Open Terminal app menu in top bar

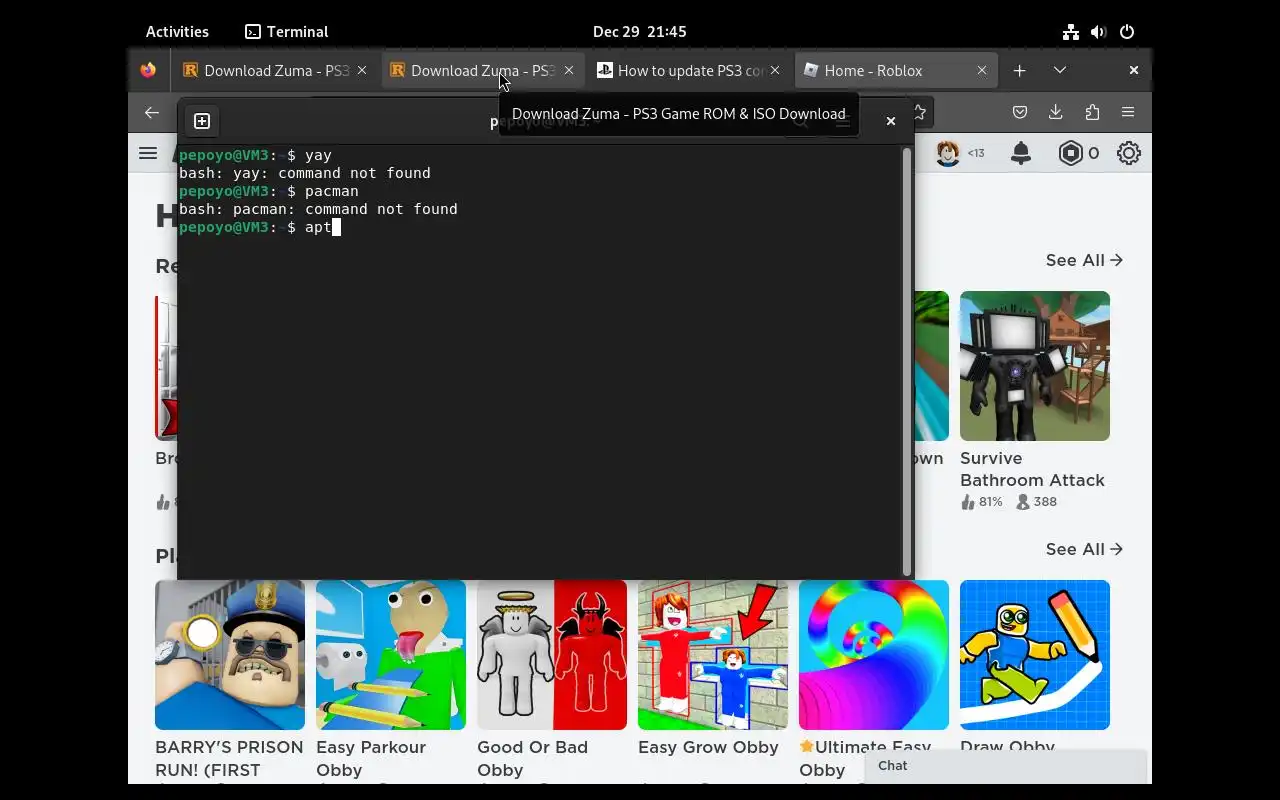tap(287, 32)
